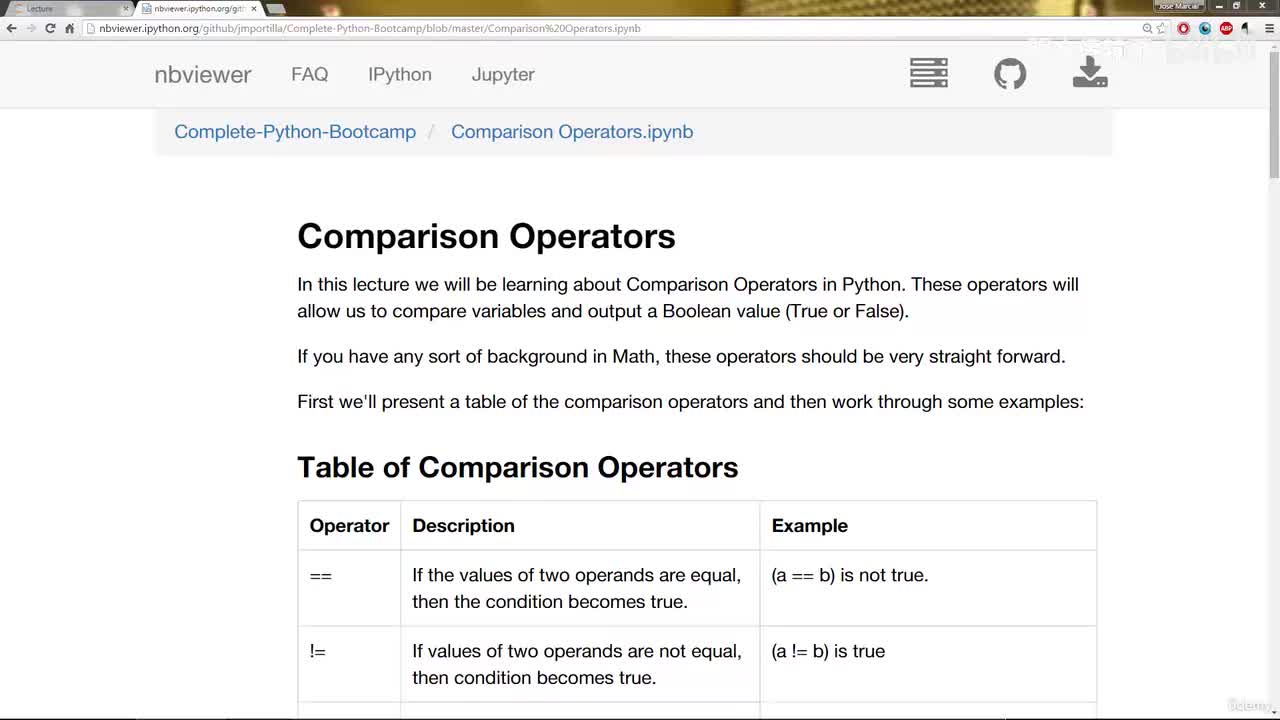1280x720 pixels.
Task: Click the browser forward arrow
Action: pos(31,28)
